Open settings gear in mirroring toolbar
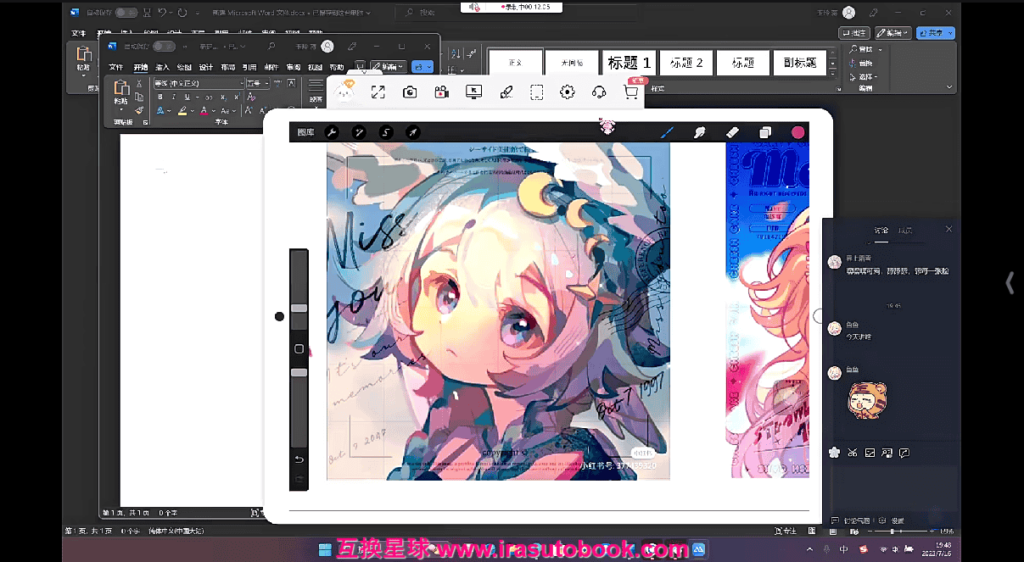Screen dimensions: 1024x562 567,92
